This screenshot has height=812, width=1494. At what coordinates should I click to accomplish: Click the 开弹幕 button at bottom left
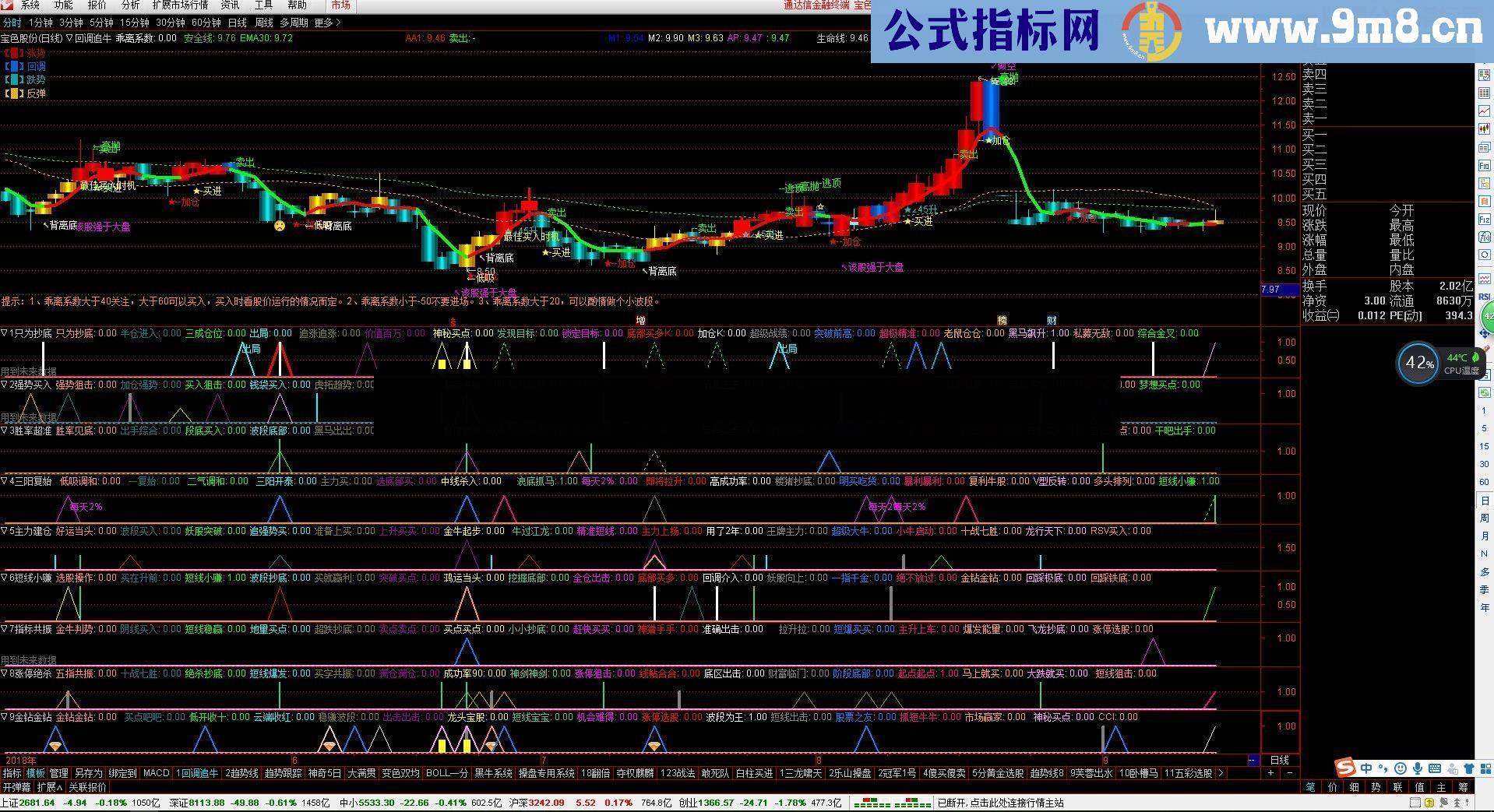pyautogui.click(x=17, y=788)
